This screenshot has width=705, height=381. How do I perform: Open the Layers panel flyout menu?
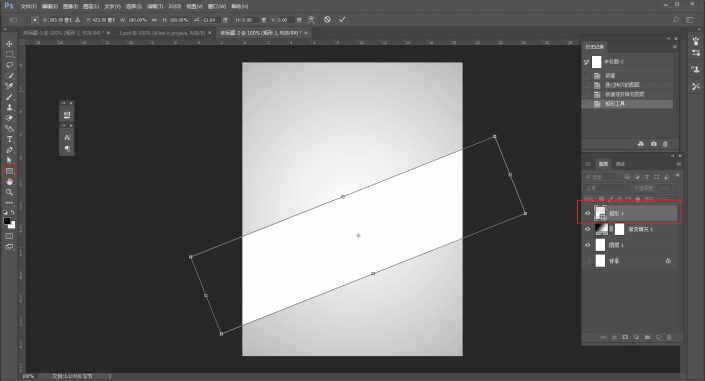[x=678, y=164]
